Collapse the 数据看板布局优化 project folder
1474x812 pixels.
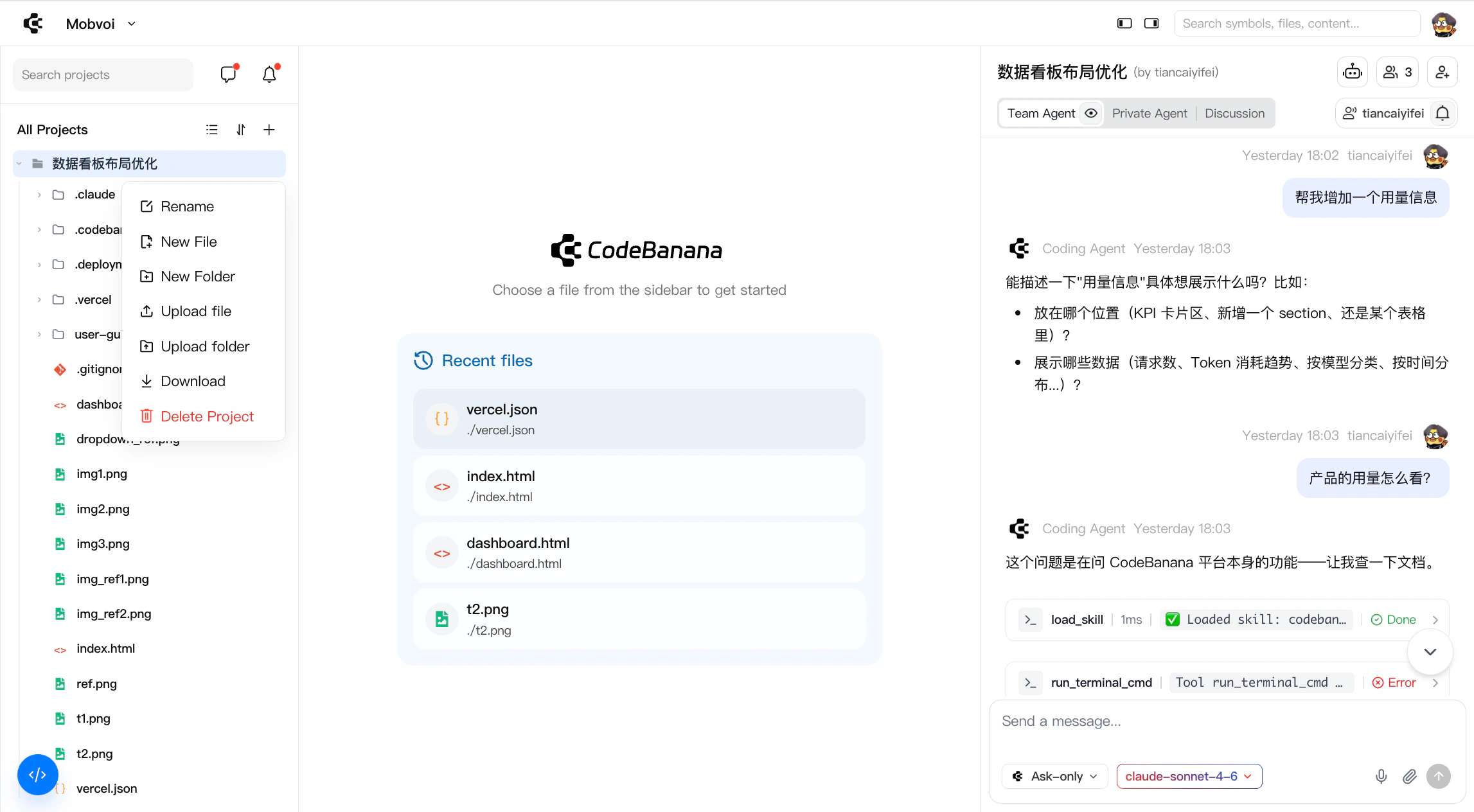coord(18,164)
